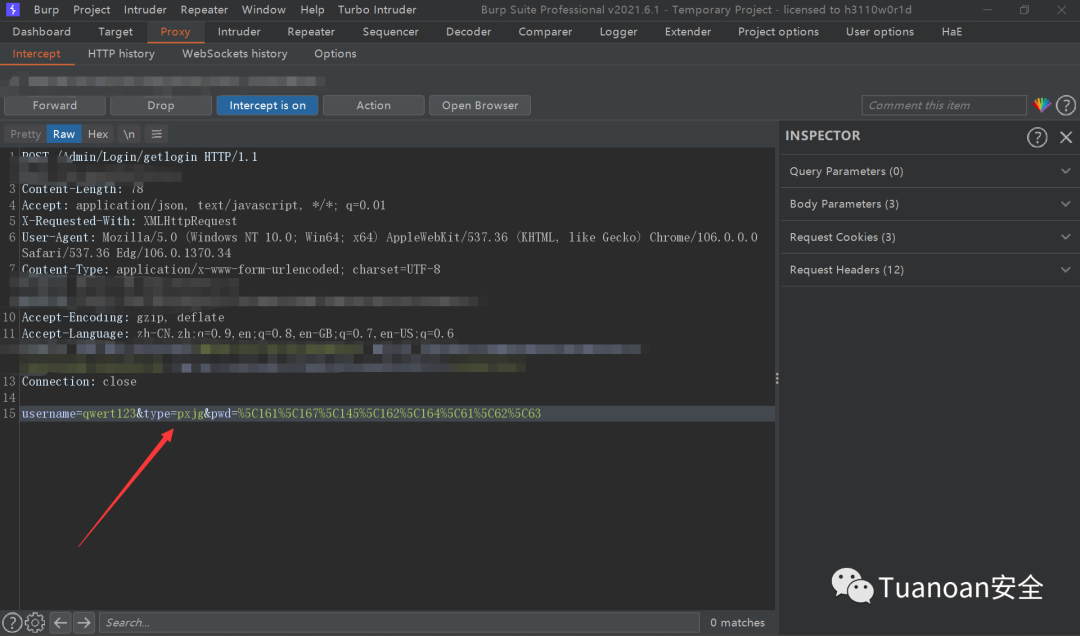
Task: Select the Intercept sub-tab
Action: [x=37, y=54]
